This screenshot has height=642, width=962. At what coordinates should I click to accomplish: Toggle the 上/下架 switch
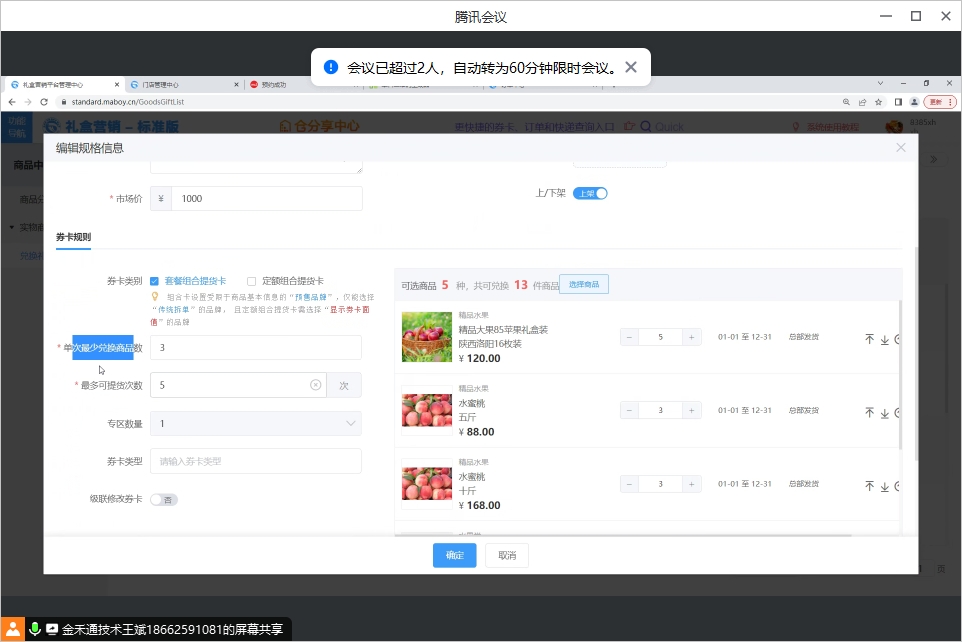click(x=590, y=193)
